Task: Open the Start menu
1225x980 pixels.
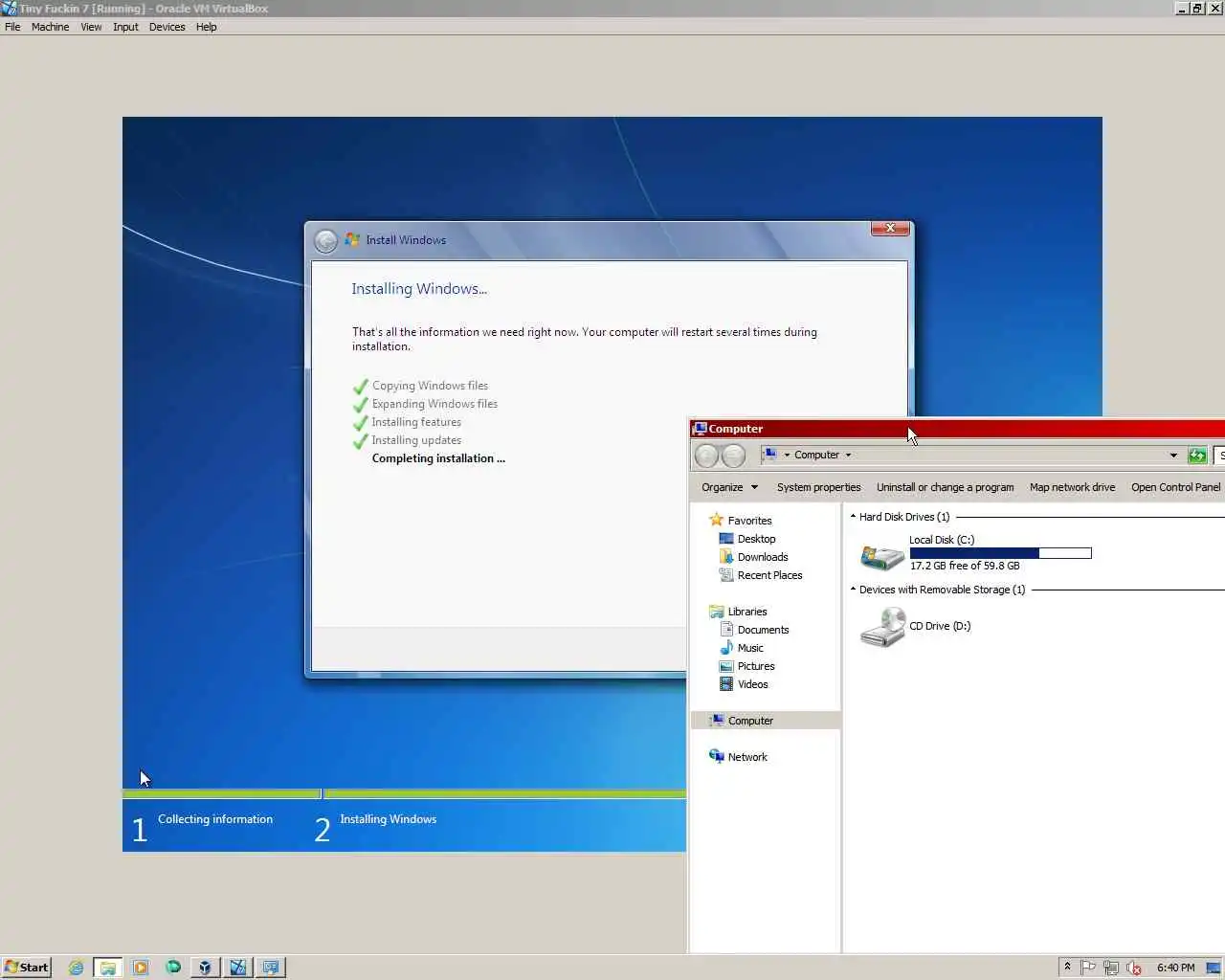Action: point(27,968)
